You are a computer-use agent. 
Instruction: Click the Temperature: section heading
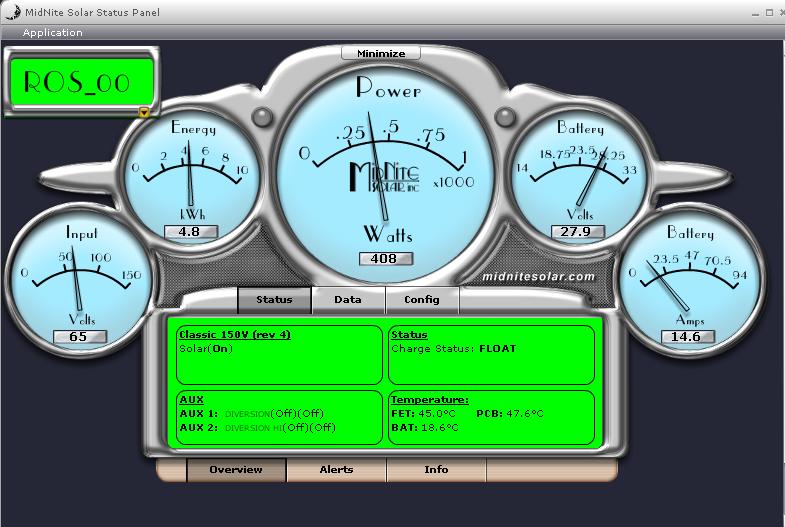430,399
